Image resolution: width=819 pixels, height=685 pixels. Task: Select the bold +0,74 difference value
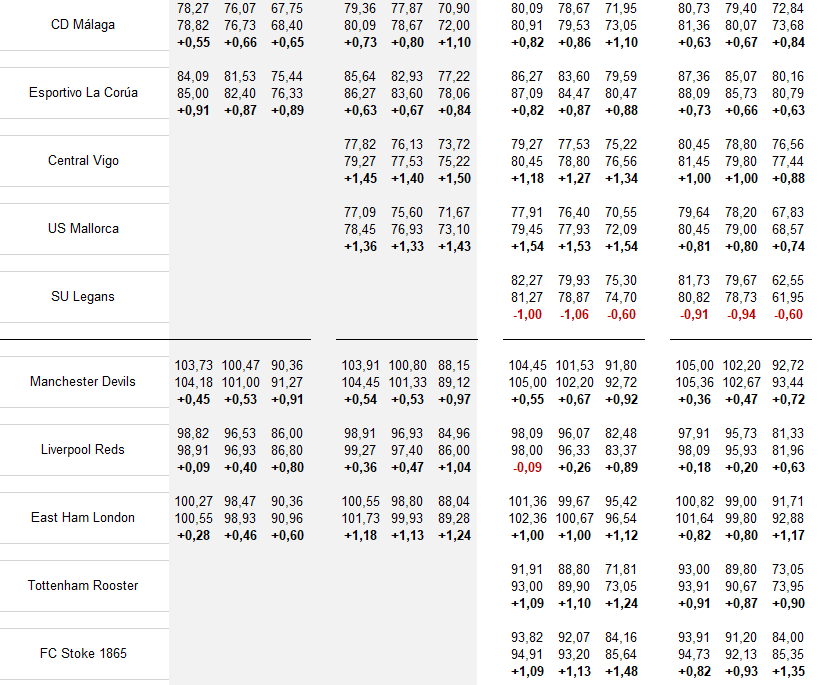[x=789, y=247]
